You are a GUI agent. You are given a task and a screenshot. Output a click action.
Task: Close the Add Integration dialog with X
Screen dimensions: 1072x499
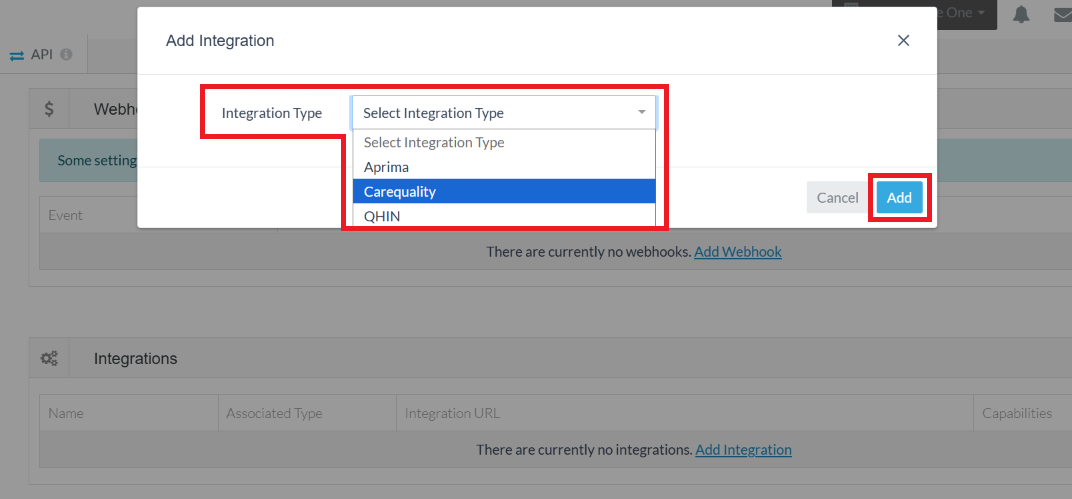pos(903,41)
